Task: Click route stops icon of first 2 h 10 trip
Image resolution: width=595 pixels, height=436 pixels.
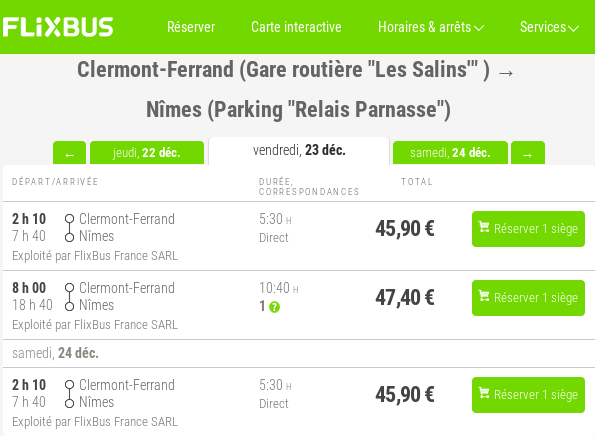Action: [69, 228]
